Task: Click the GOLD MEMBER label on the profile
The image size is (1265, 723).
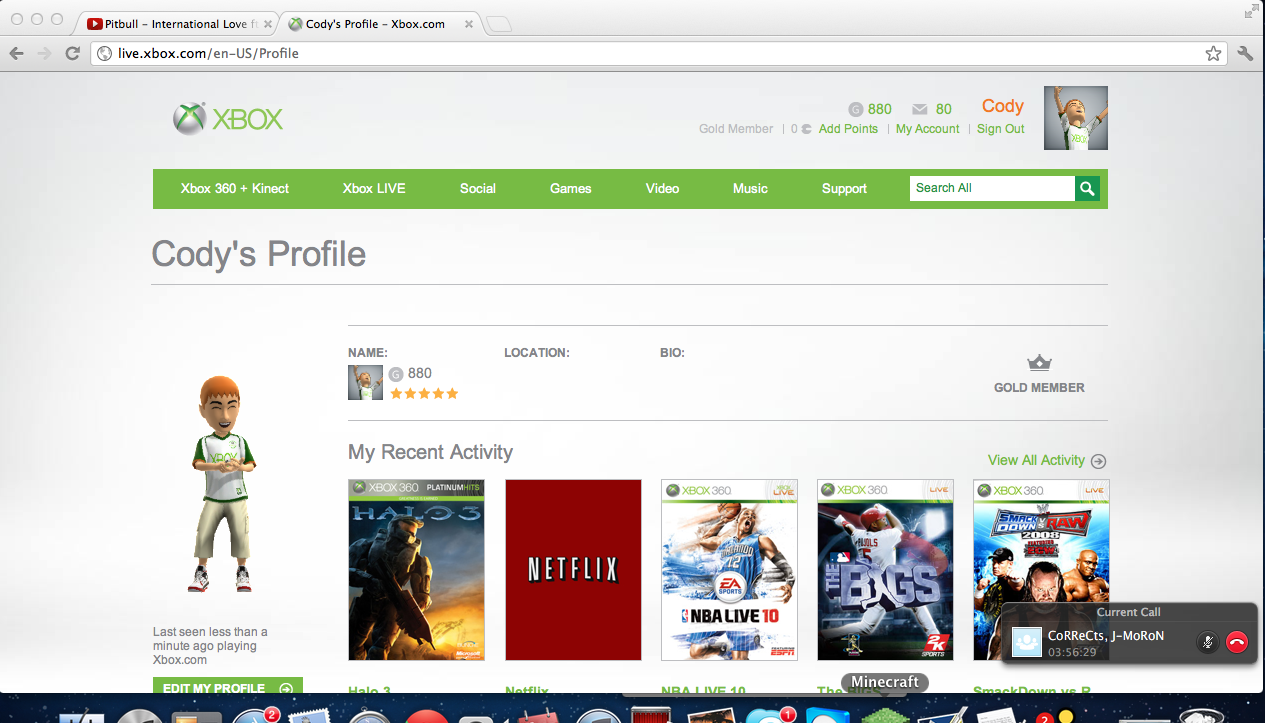Action: pyautogui.click(x=1039, y=388)
